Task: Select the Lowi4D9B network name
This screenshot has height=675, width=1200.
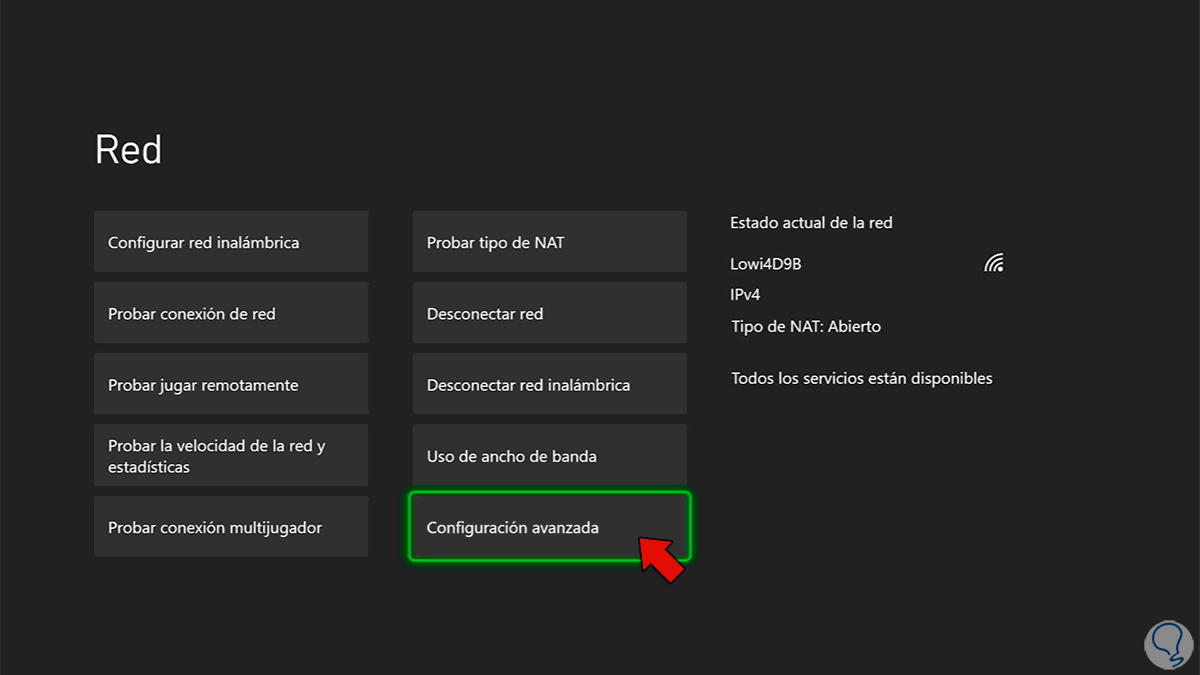Action: (766, 264)
